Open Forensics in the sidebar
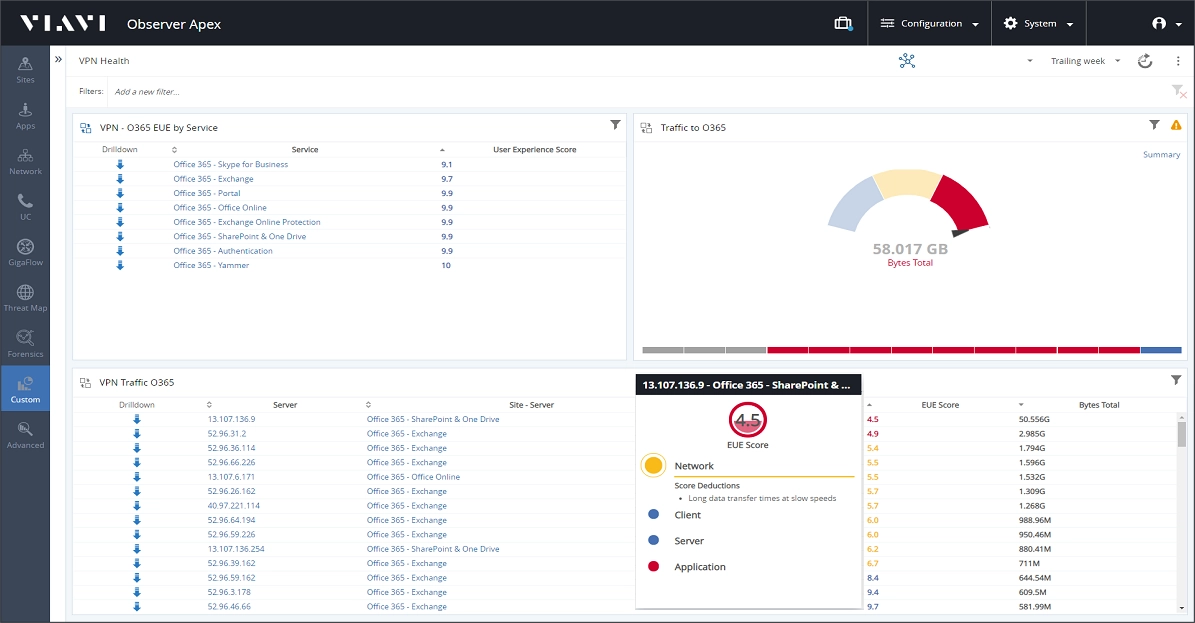 pos(25,343)
